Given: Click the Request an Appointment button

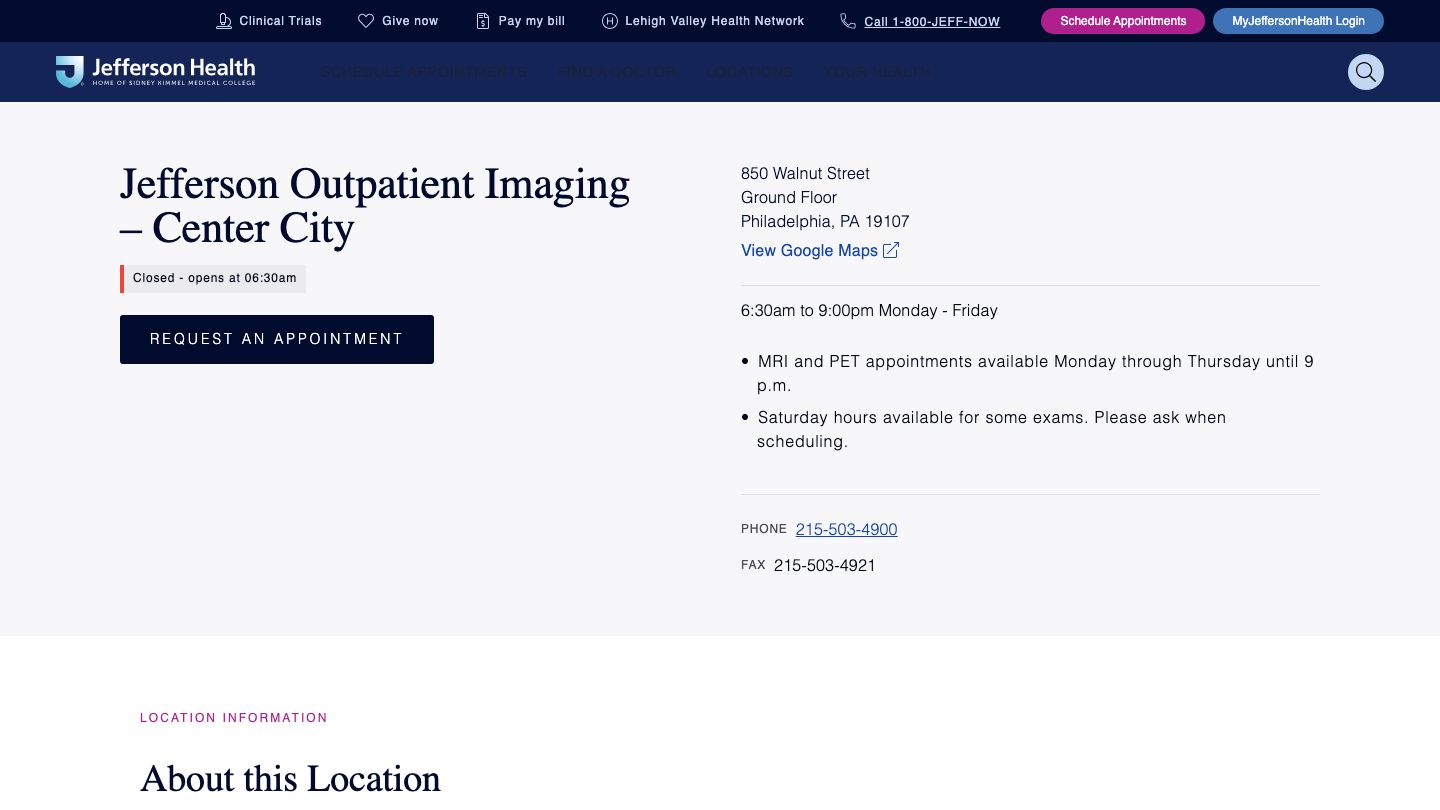Looking at the screenshot, I should [x=277, y=339].
